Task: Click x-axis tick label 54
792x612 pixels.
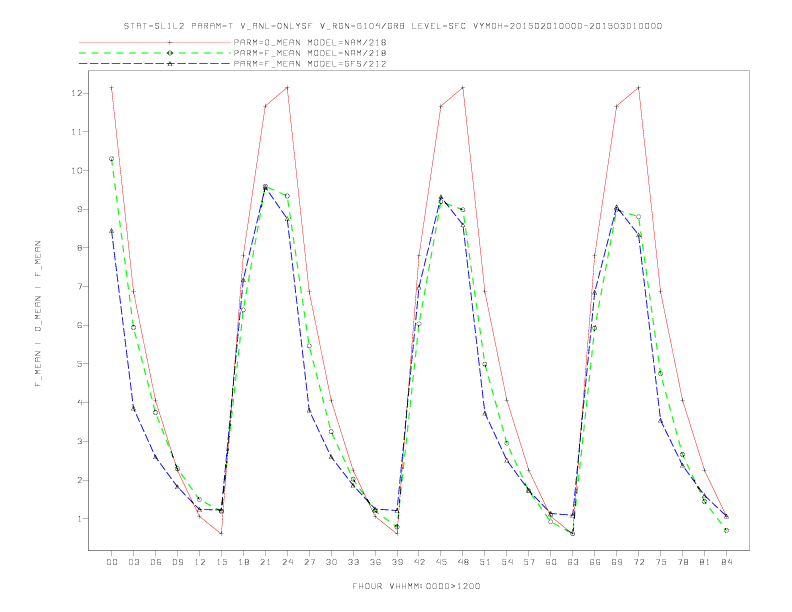Action: point(507,562)
